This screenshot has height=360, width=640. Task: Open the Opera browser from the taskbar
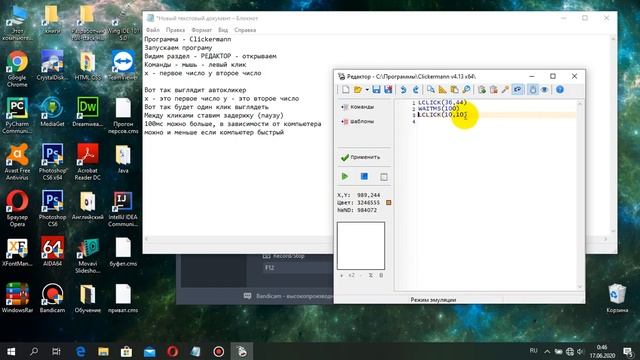[172, 351]
